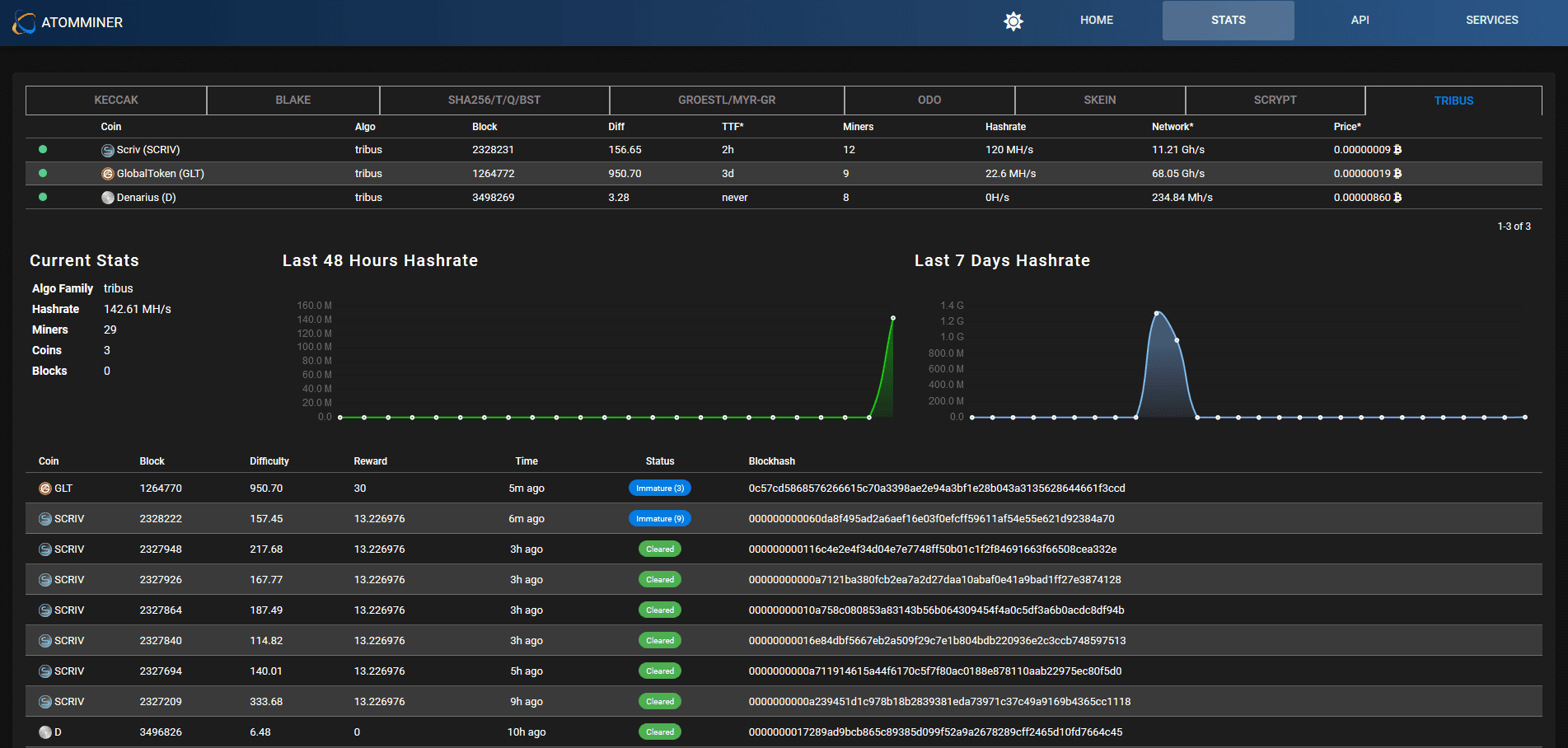Viewport: 1568px width, 748px height.
Task: Click the Reward column header in blocks table
Action: point(371,461)
